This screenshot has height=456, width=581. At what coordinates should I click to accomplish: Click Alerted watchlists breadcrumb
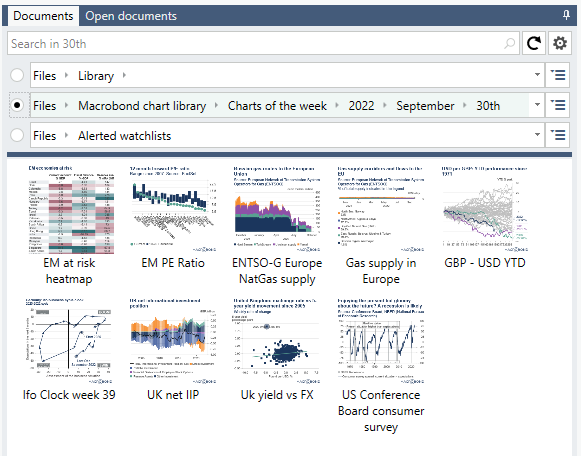124,136
